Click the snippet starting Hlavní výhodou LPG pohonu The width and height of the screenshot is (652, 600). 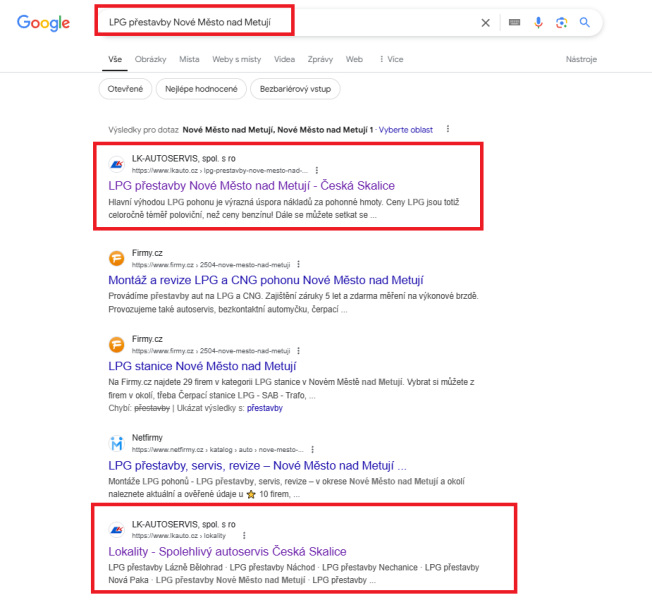click(x=284, y=208)
